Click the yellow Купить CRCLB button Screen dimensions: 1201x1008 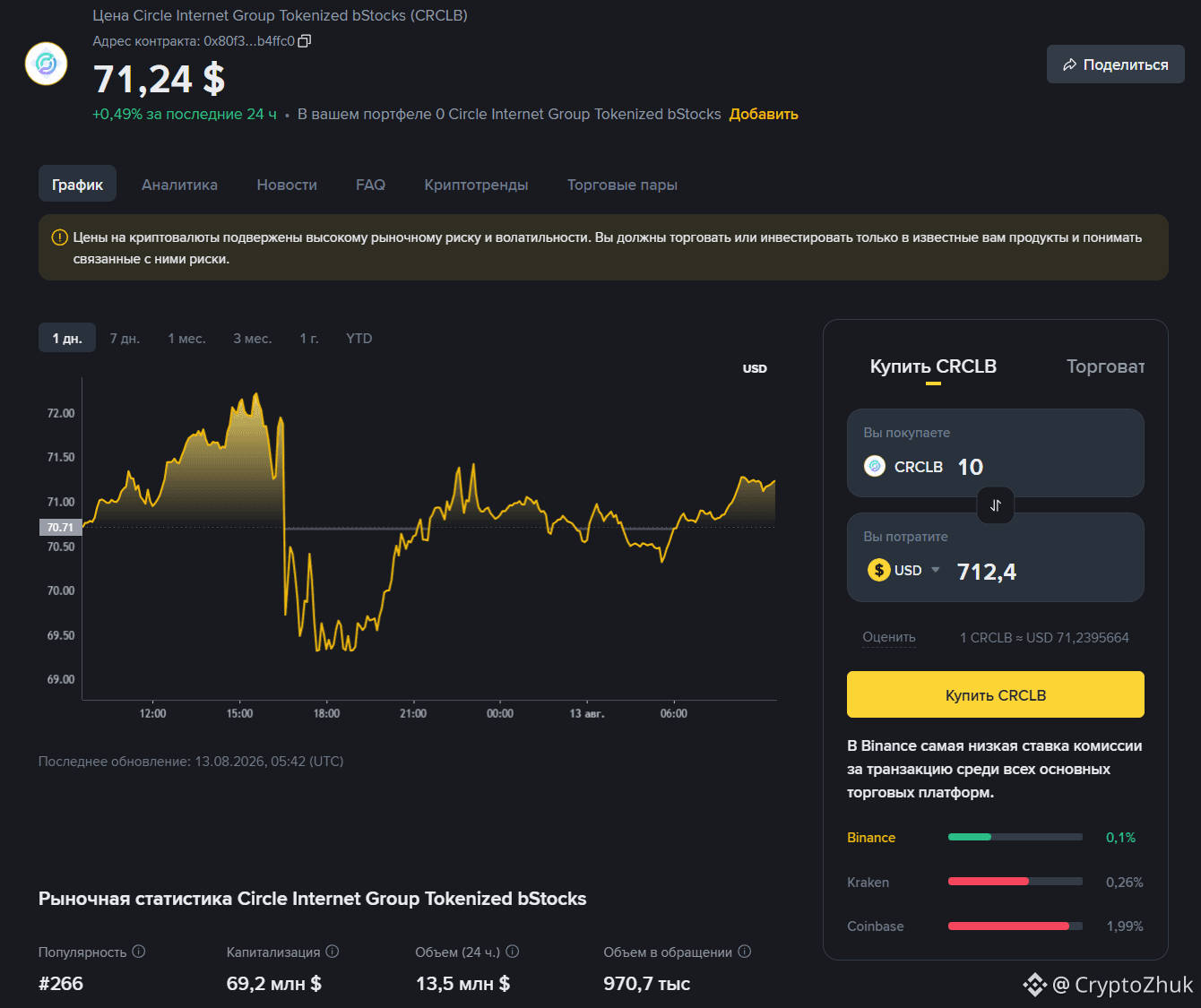point(995,694)
